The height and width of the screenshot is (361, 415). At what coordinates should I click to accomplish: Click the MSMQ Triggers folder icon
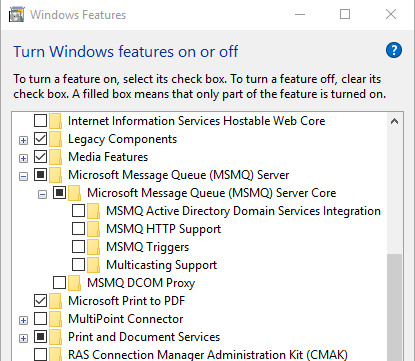(x=94, y=247)
